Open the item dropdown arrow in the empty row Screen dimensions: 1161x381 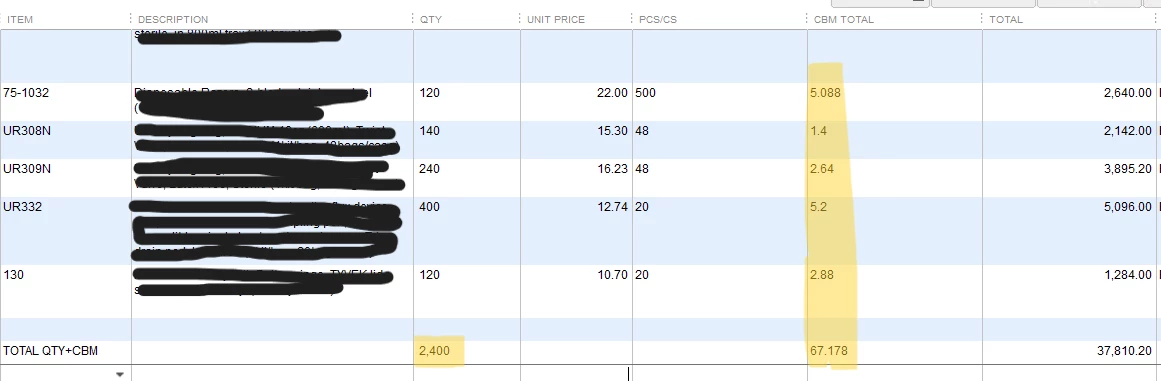coord(120,375)
